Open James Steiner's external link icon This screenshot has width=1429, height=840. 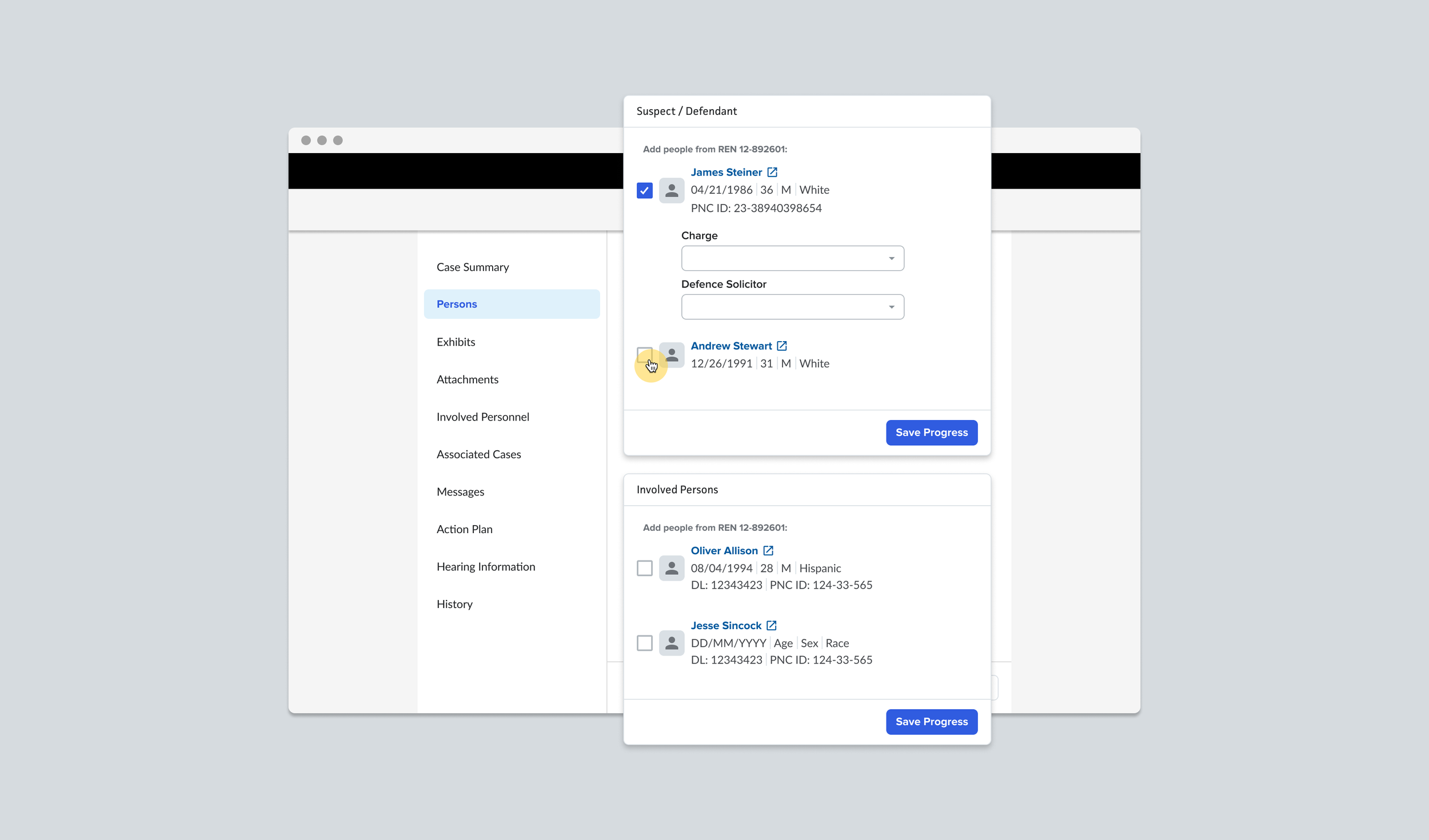coord(772,172)
